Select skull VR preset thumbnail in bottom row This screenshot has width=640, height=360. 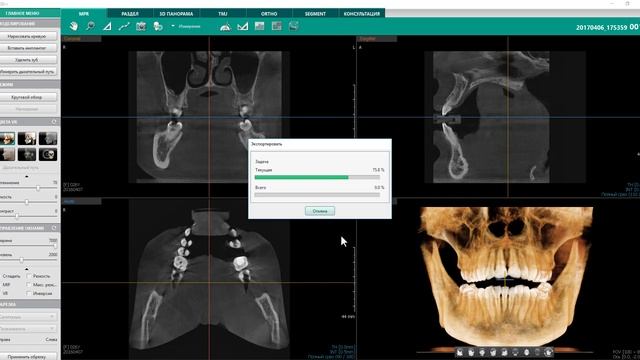click(48, 154)
